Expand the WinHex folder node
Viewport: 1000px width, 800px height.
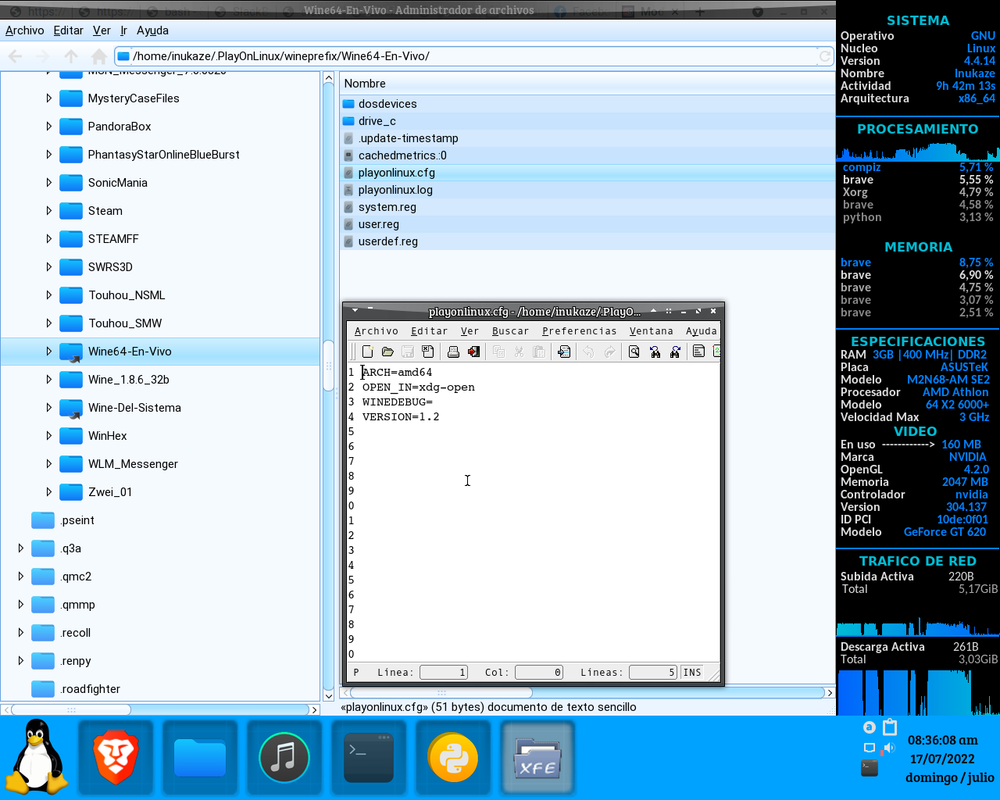coord(48,436)
